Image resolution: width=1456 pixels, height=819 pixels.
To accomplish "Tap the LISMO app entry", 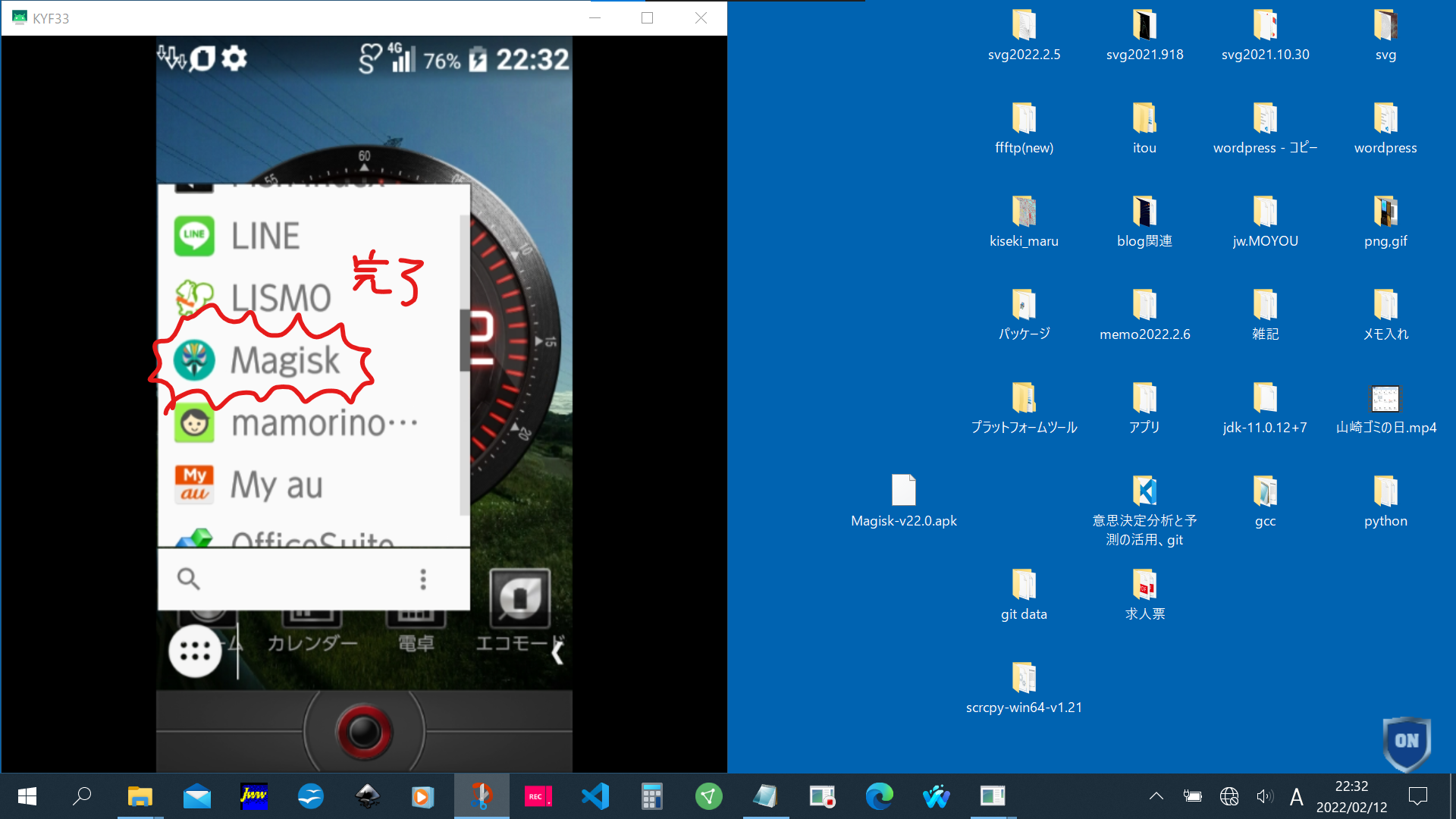I will pos(280,297).
